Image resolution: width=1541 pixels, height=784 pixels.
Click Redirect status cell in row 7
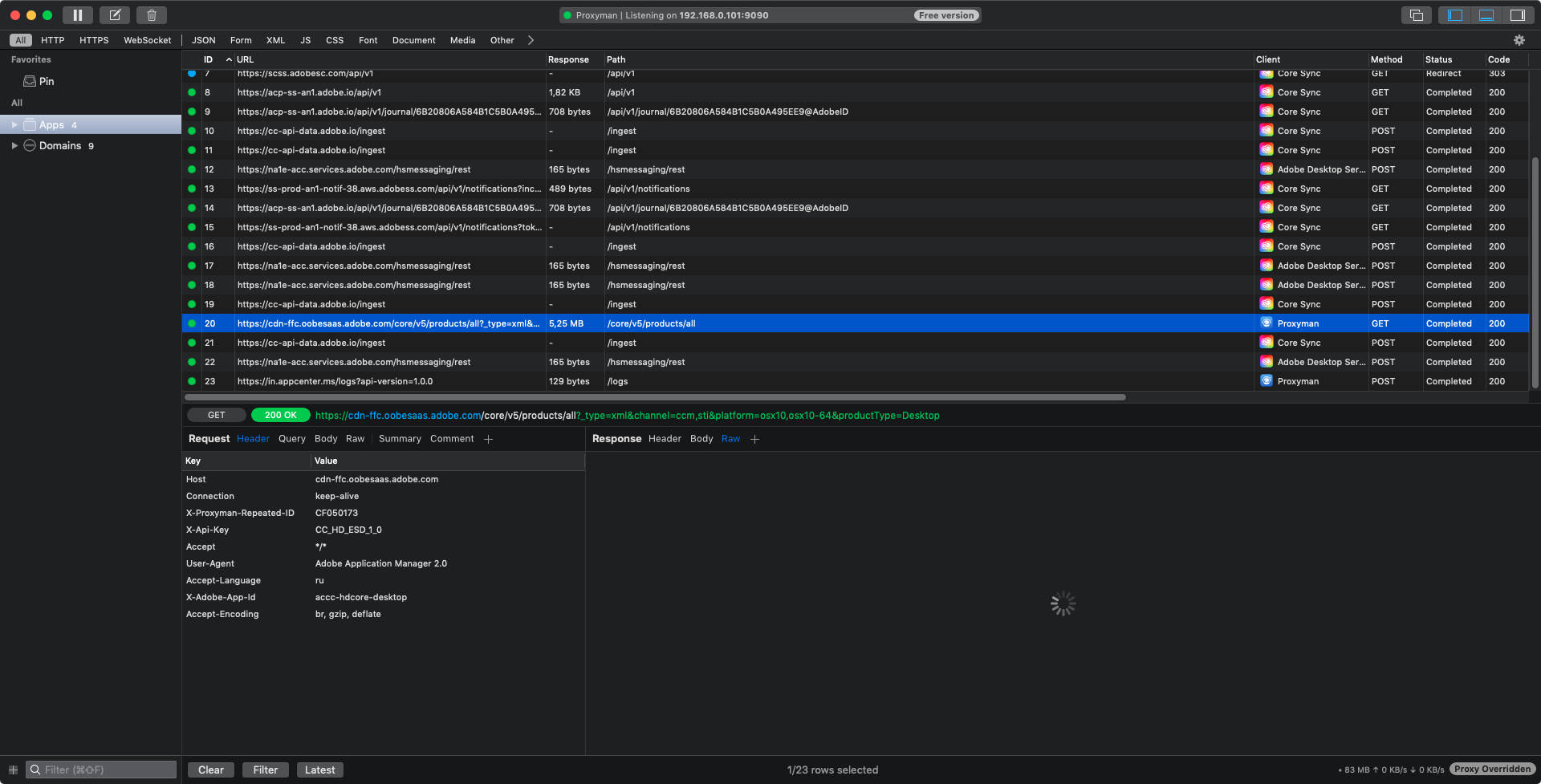[1443, 73]
